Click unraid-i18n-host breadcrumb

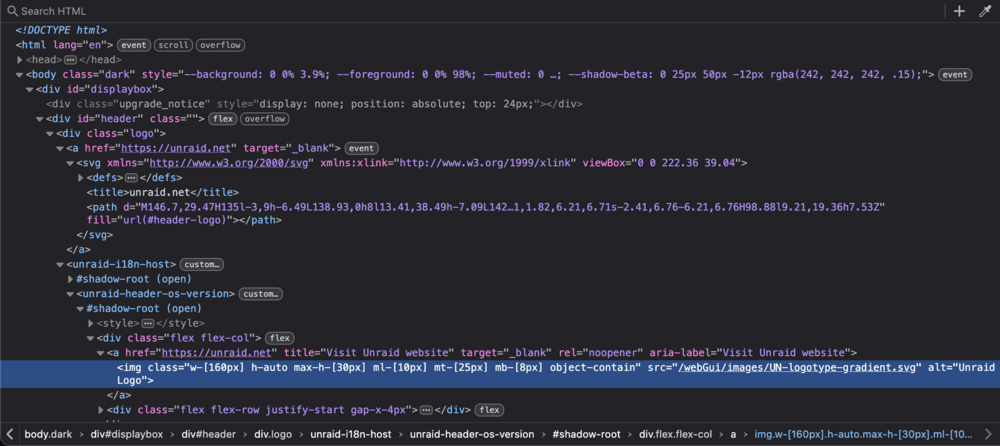tap(352, 434)
